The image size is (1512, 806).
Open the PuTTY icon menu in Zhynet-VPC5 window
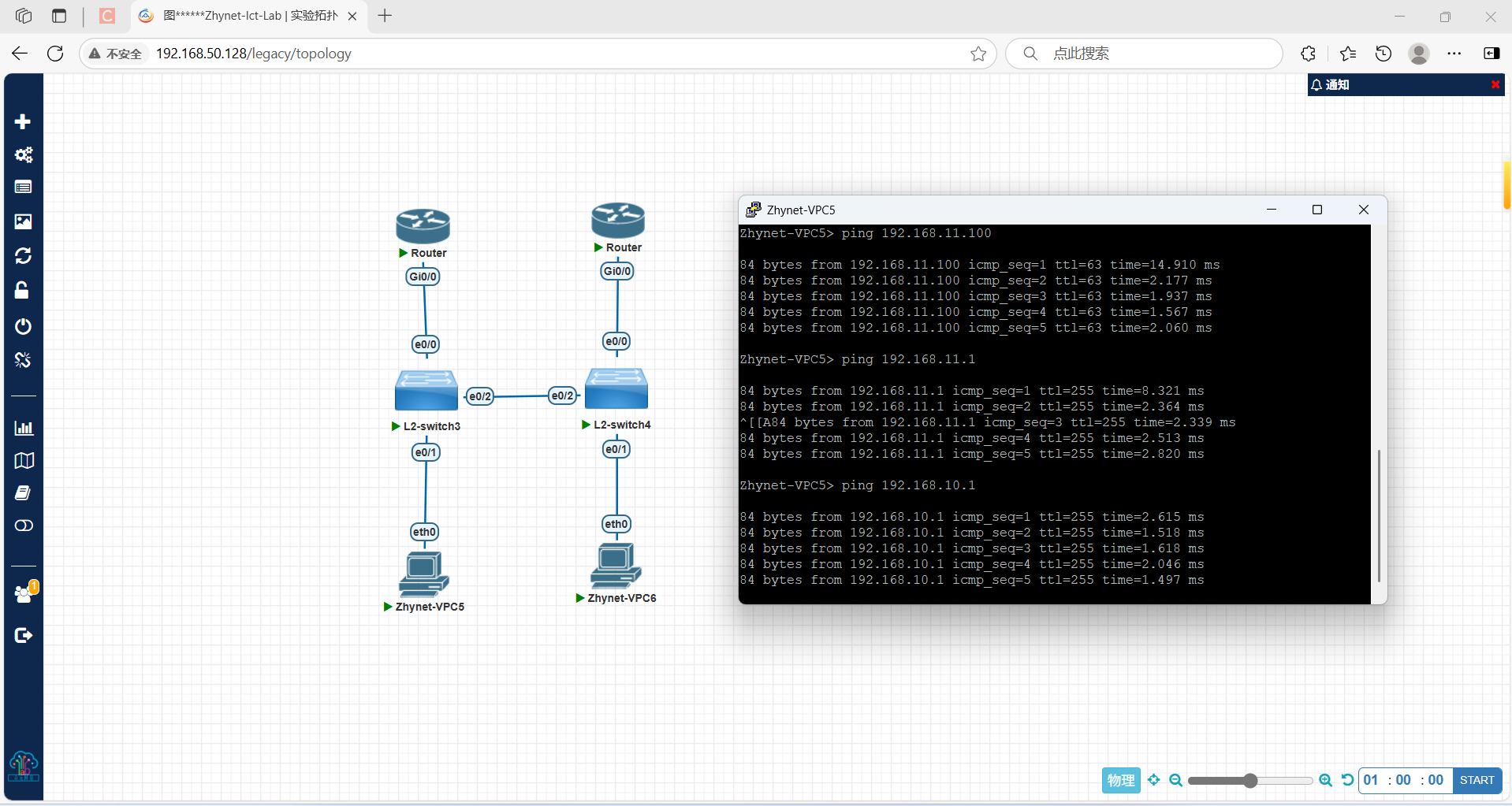coord(753,210)
